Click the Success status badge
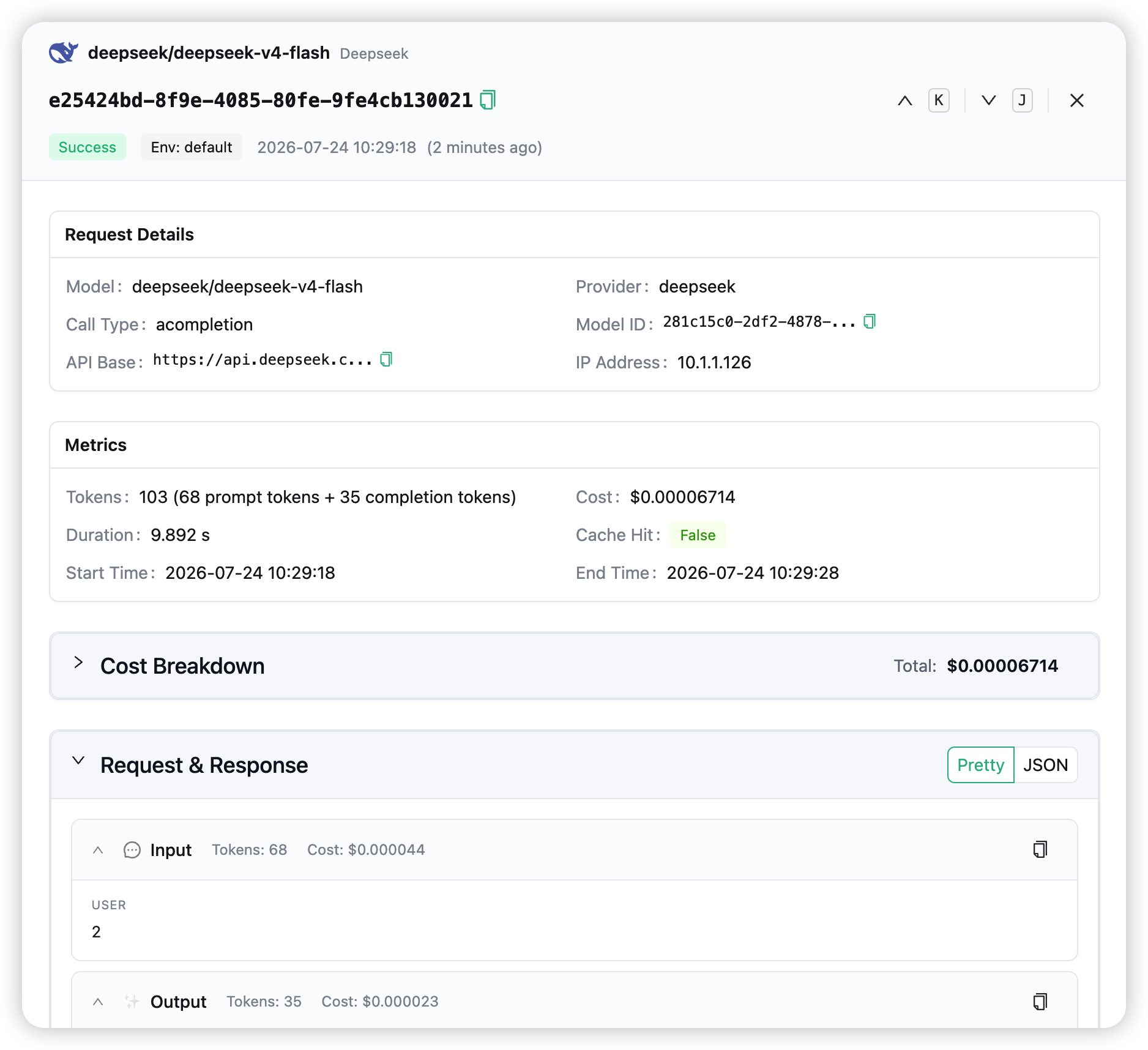1148x1050 pixels. pos(88,147)
